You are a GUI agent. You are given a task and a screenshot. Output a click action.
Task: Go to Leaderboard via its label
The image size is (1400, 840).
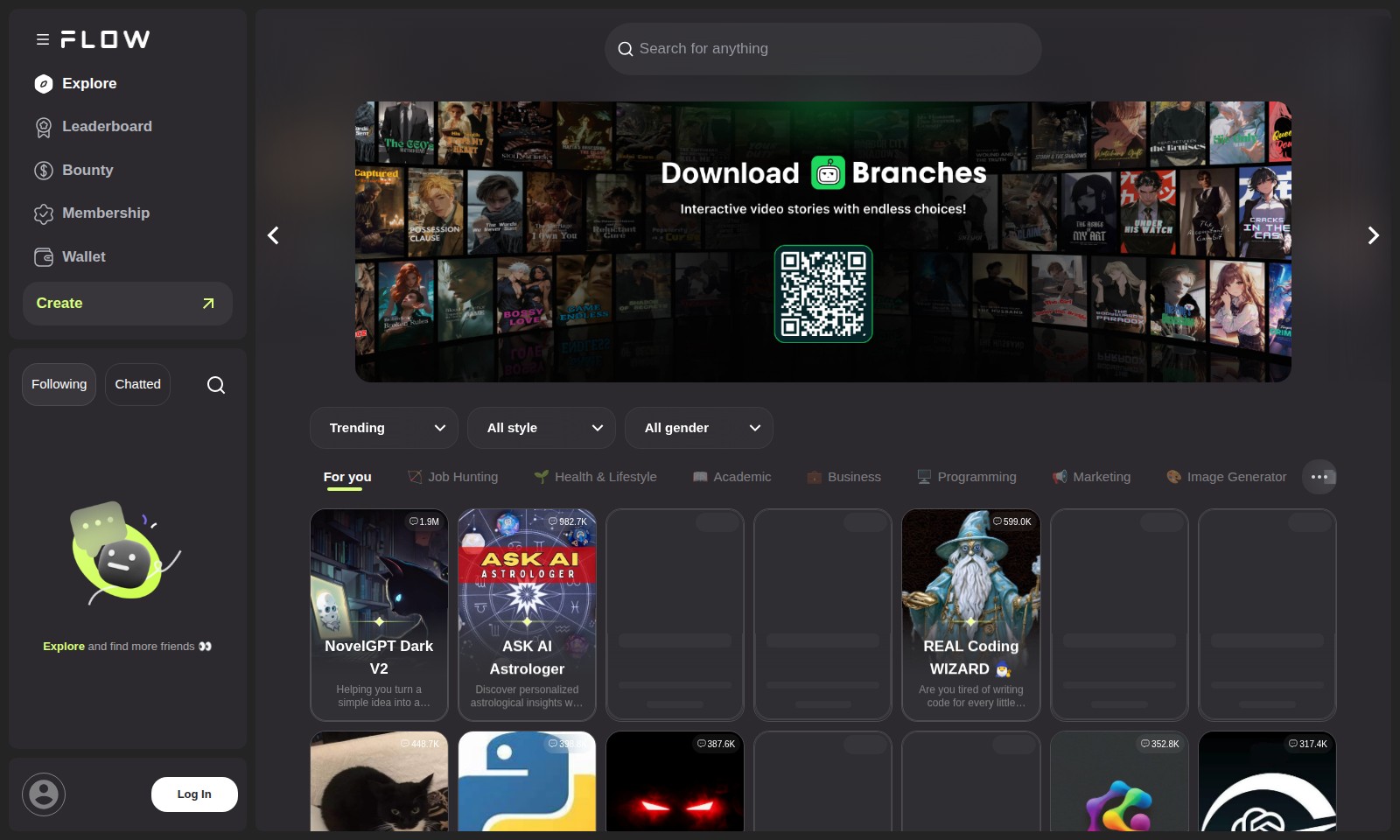(x=107, y=127)
